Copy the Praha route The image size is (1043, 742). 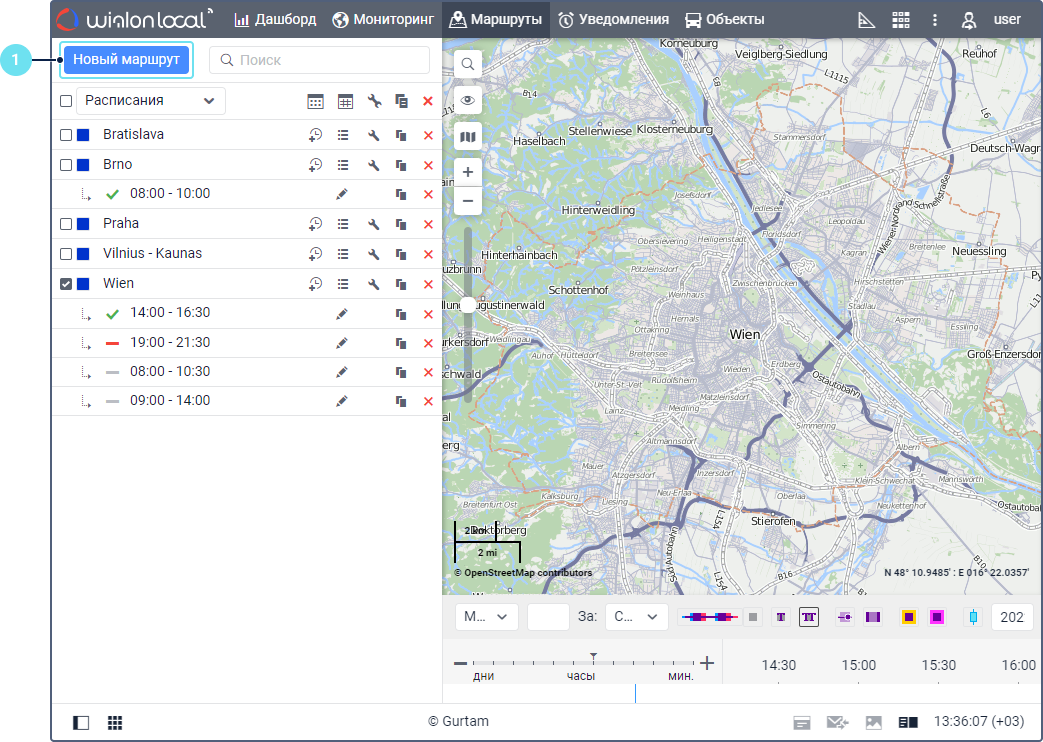401,224
